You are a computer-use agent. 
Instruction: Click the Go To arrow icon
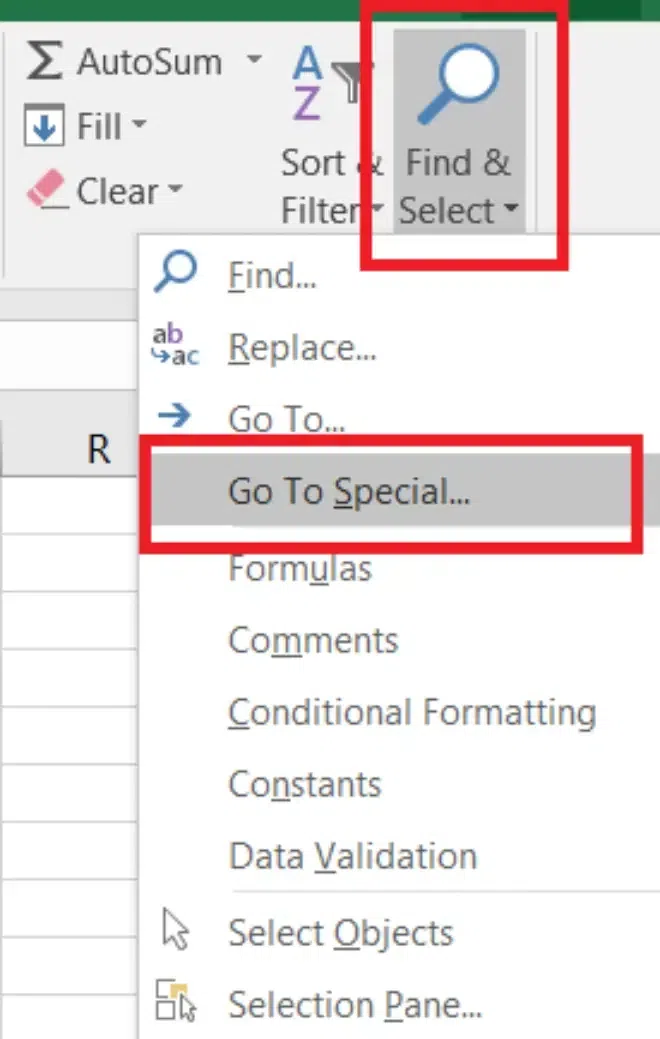coord(176,416)
